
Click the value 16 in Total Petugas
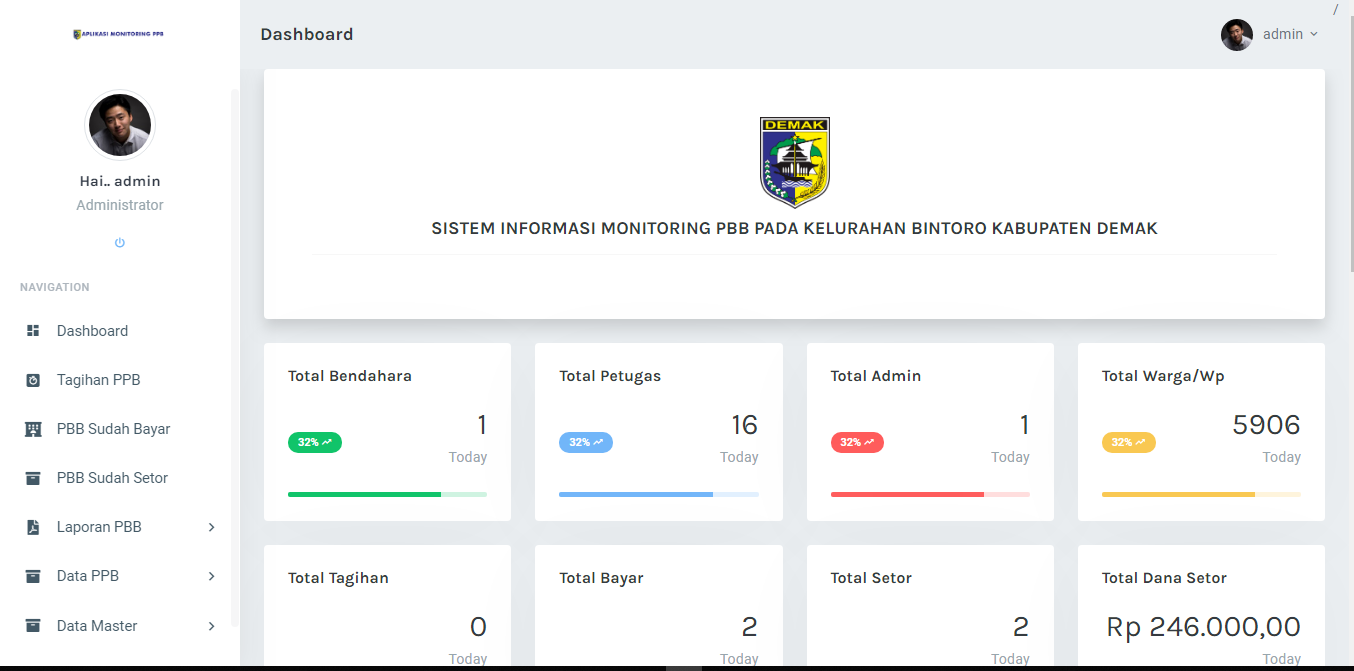744,425
